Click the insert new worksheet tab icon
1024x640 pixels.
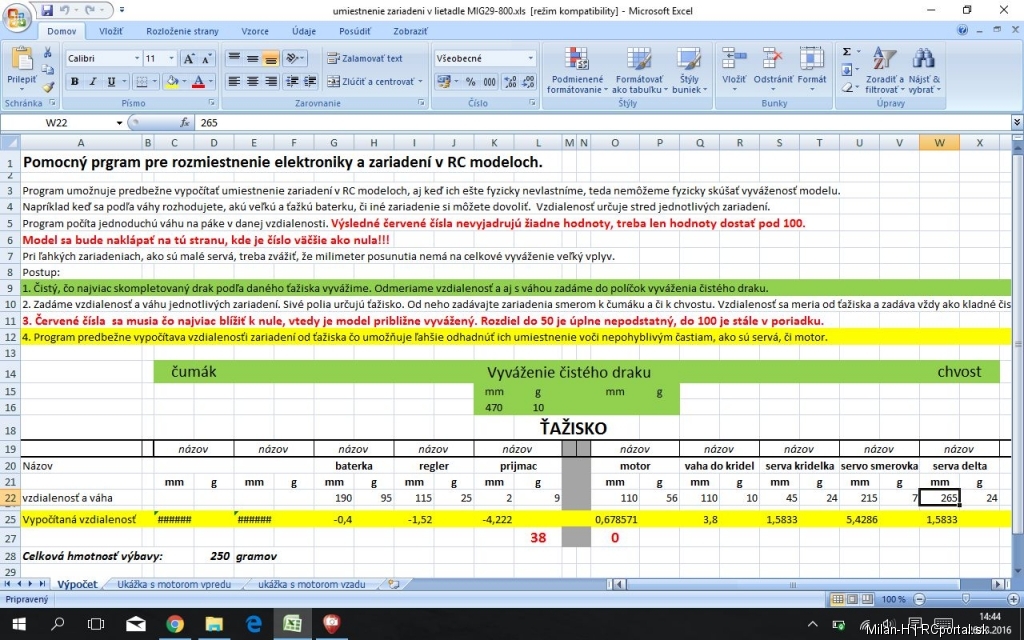pyautogui.click(x=393, y=584)
